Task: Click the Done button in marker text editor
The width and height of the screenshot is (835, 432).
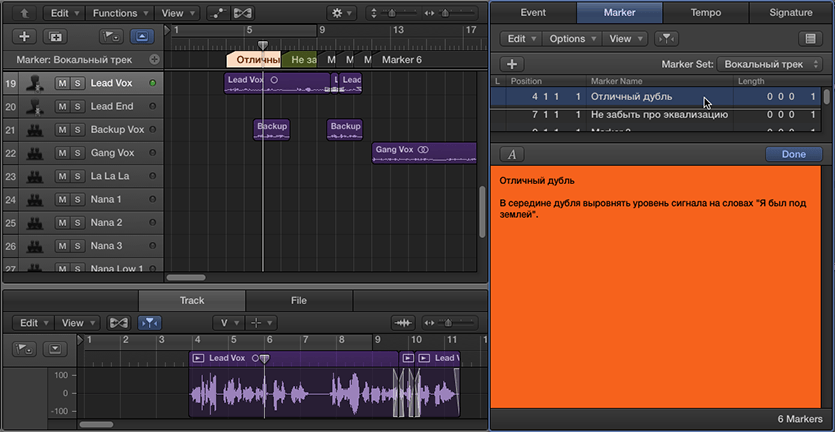Action: click(x=793, y=154)
